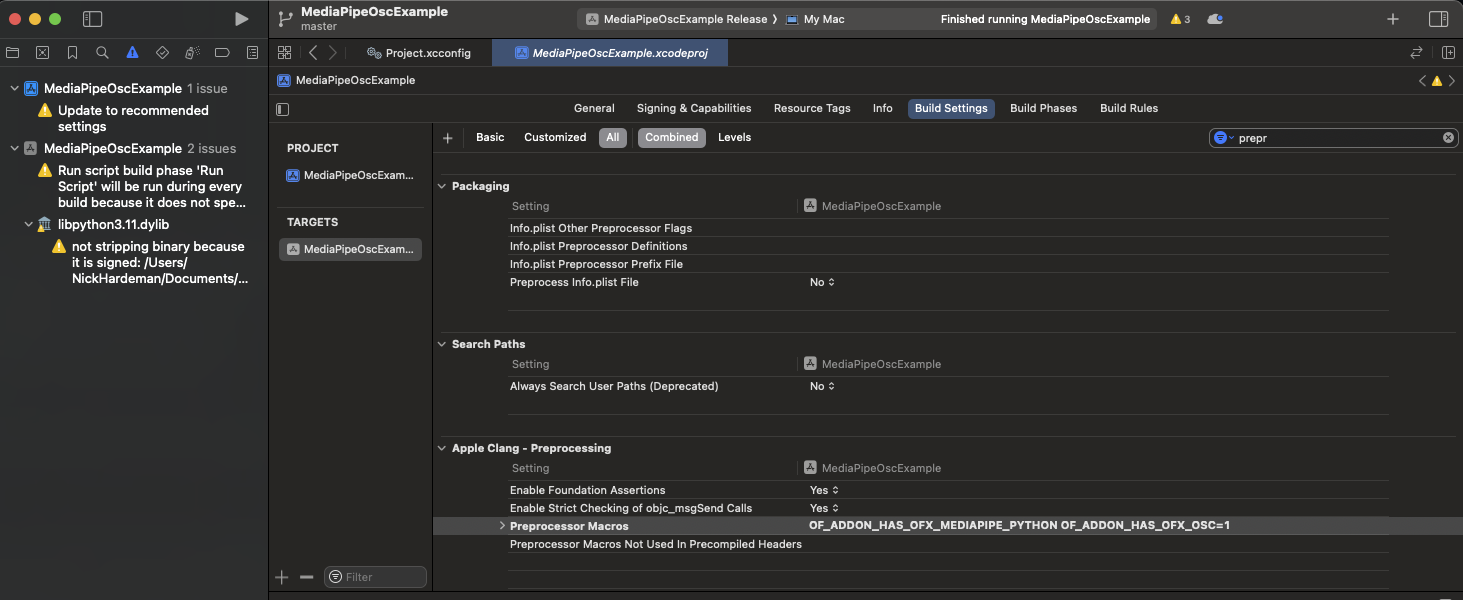Switch to Project.xcconfig tab
Image resolution: width=1463 pixels, height=600 pixels.
pos(418,53)
